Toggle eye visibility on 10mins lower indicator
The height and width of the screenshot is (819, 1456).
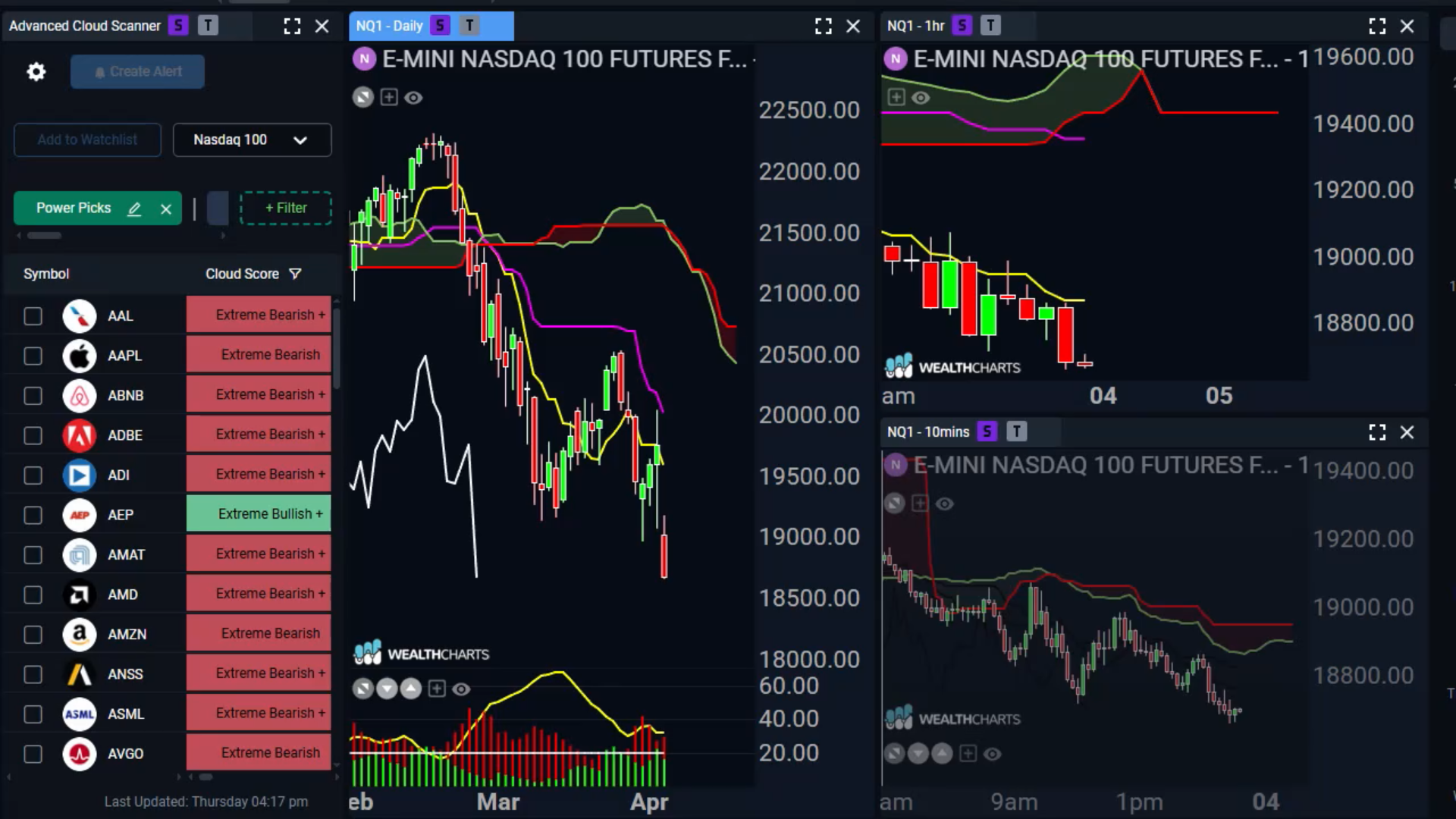[992, 754]
